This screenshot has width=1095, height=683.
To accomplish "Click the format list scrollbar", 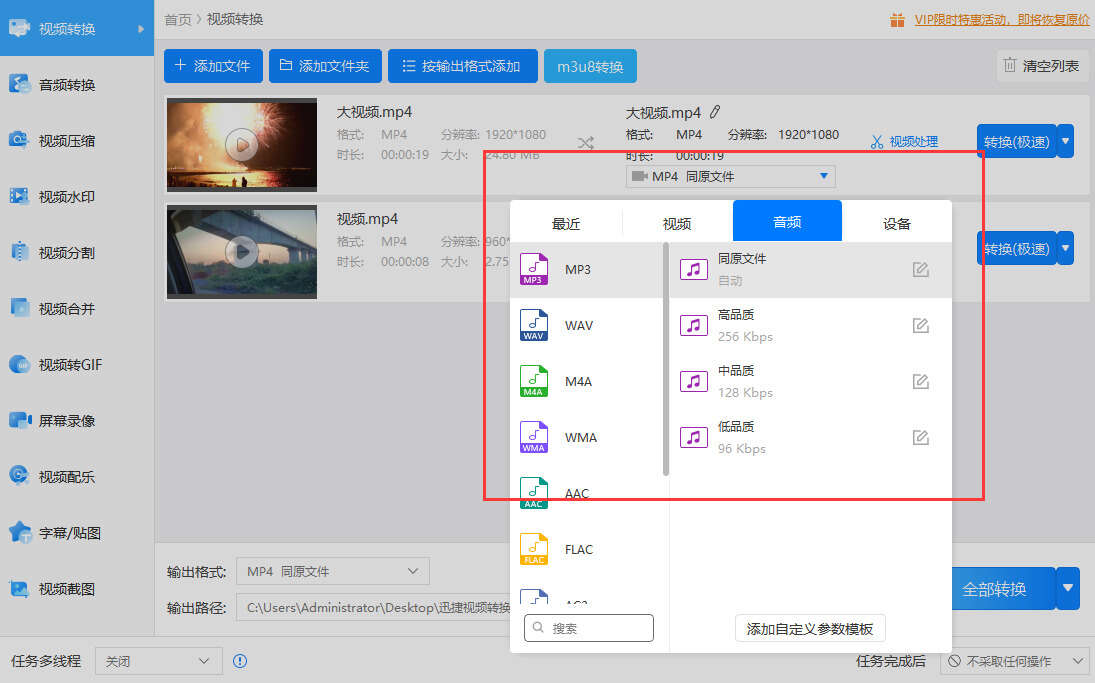I will (666, 360).
